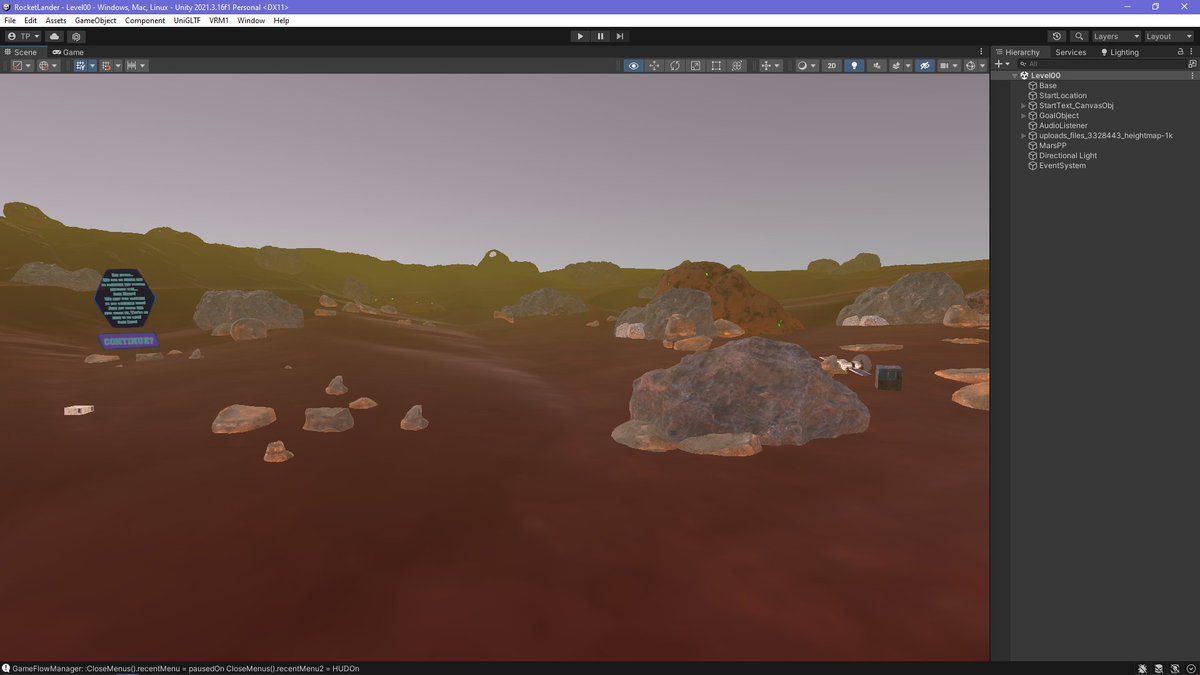Toggle the global/local handle rotation button
The width and height of the screenshot is (1200, 675).
tap(48, 66)
